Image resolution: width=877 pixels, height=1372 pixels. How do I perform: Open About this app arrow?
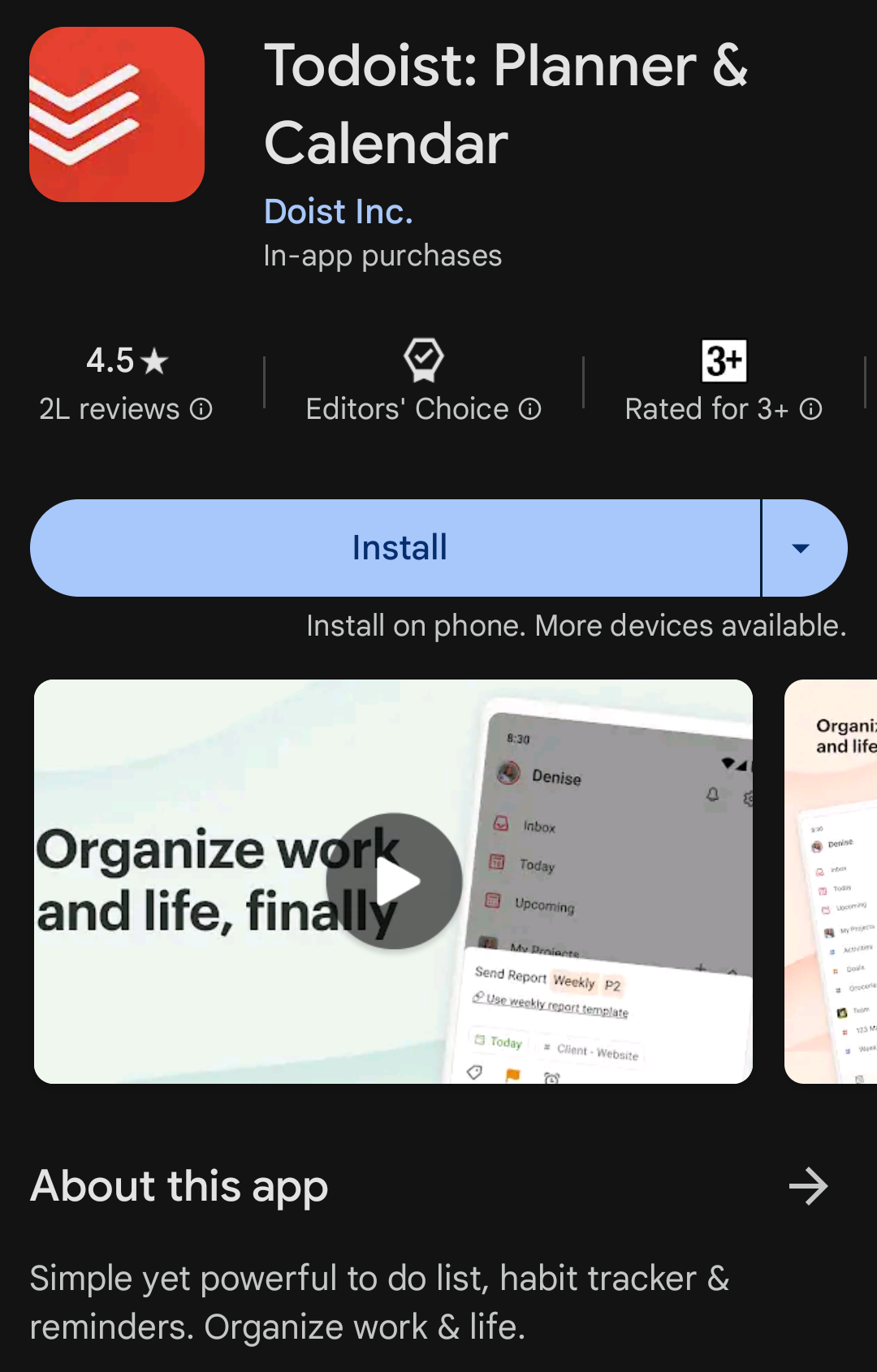coord(808,1186)
